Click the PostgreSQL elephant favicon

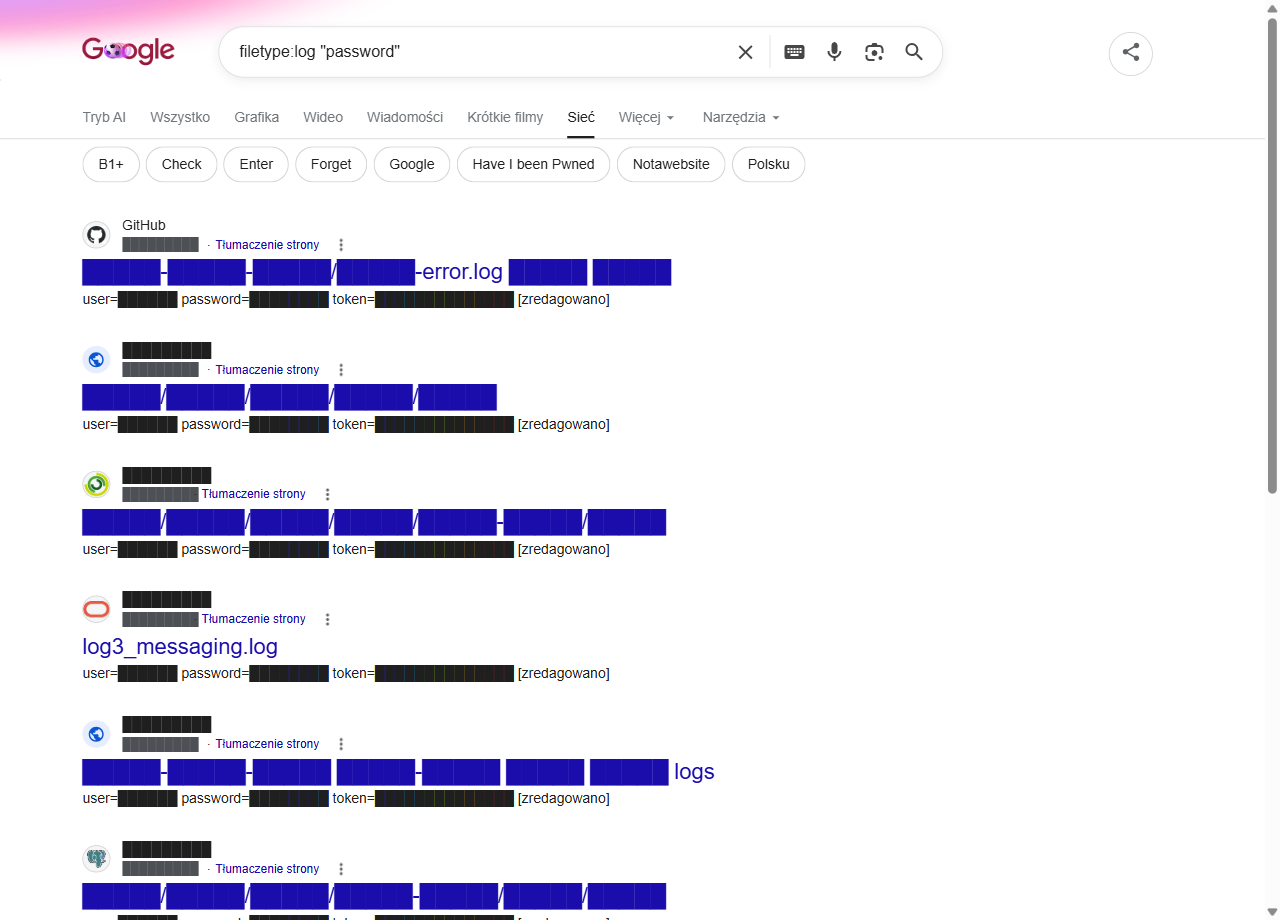(x=96, y=859)
